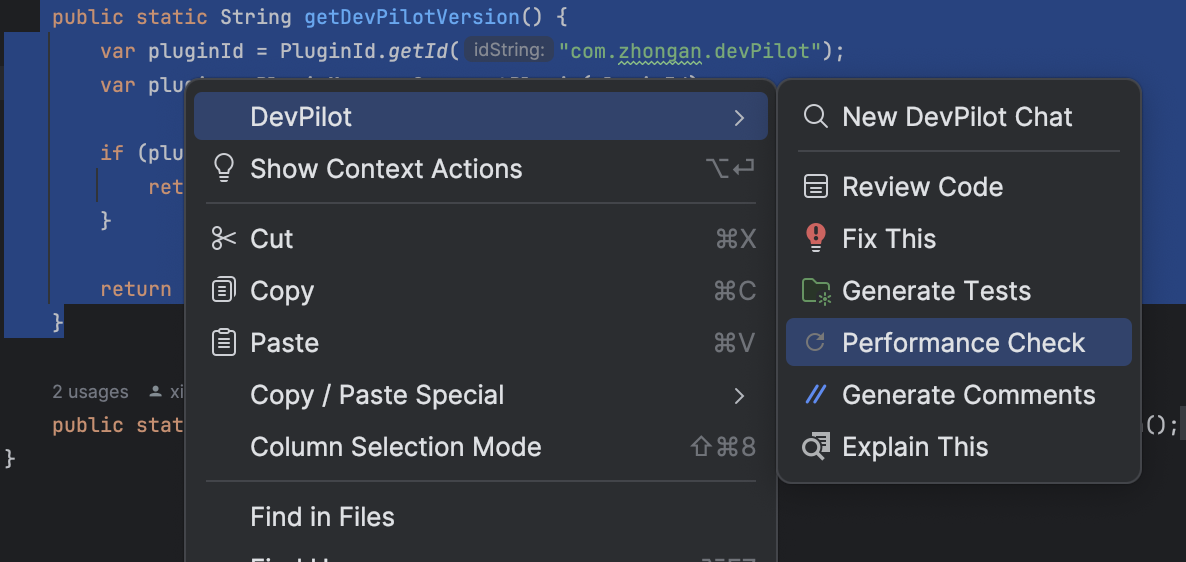The height and width of the screenshot is (562, 1186).
Task: Click the getId method call
Action: pos(418,51)
